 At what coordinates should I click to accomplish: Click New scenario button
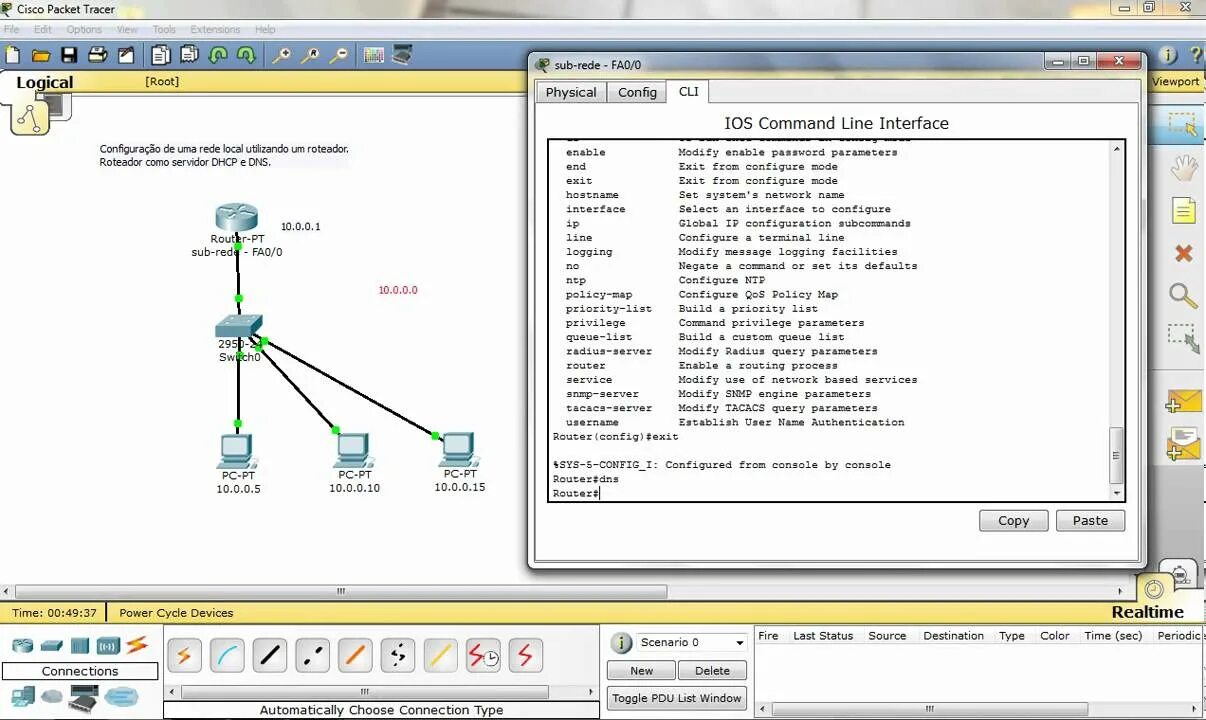[x=641, y=670]
